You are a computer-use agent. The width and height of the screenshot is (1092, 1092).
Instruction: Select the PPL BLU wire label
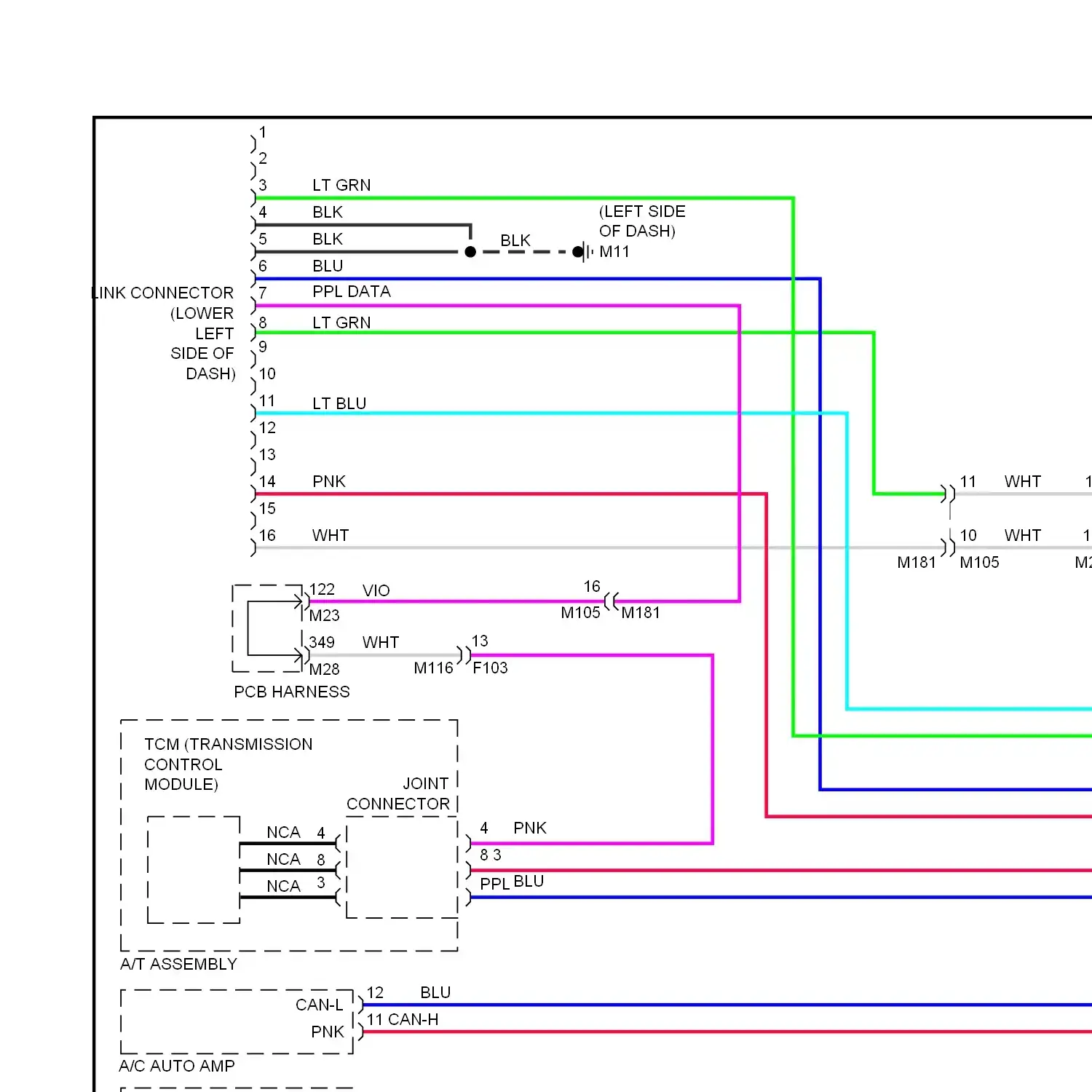(512, 882)
